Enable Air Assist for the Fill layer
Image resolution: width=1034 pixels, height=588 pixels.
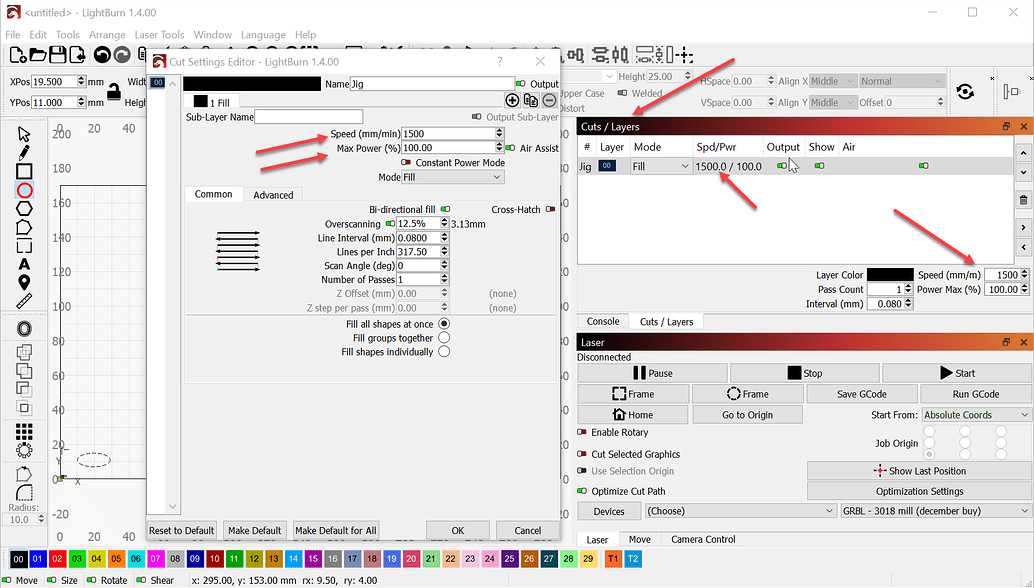[x=510, y=148]
